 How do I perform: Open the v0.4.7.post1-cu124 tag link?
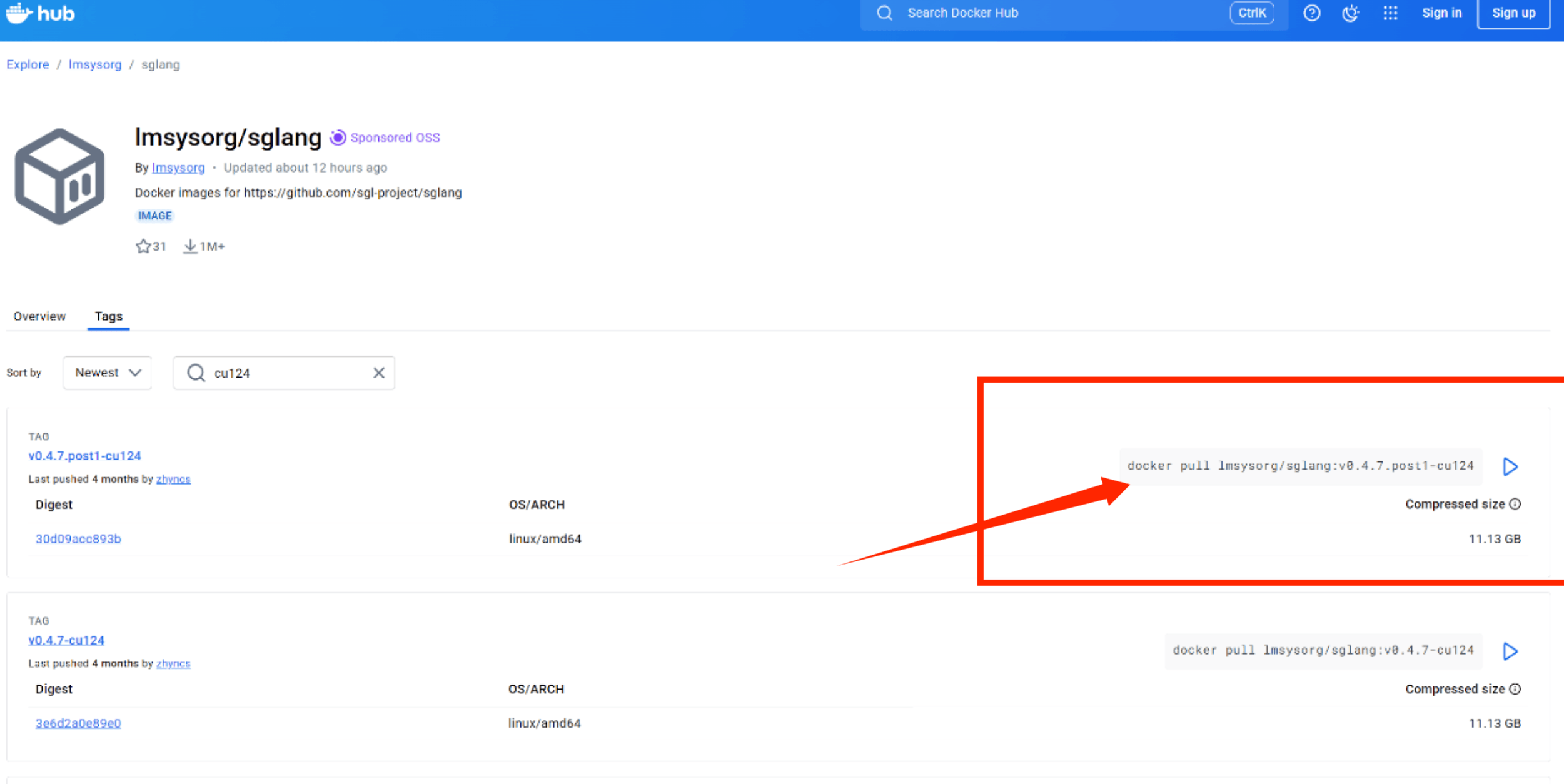pos(84,456)
